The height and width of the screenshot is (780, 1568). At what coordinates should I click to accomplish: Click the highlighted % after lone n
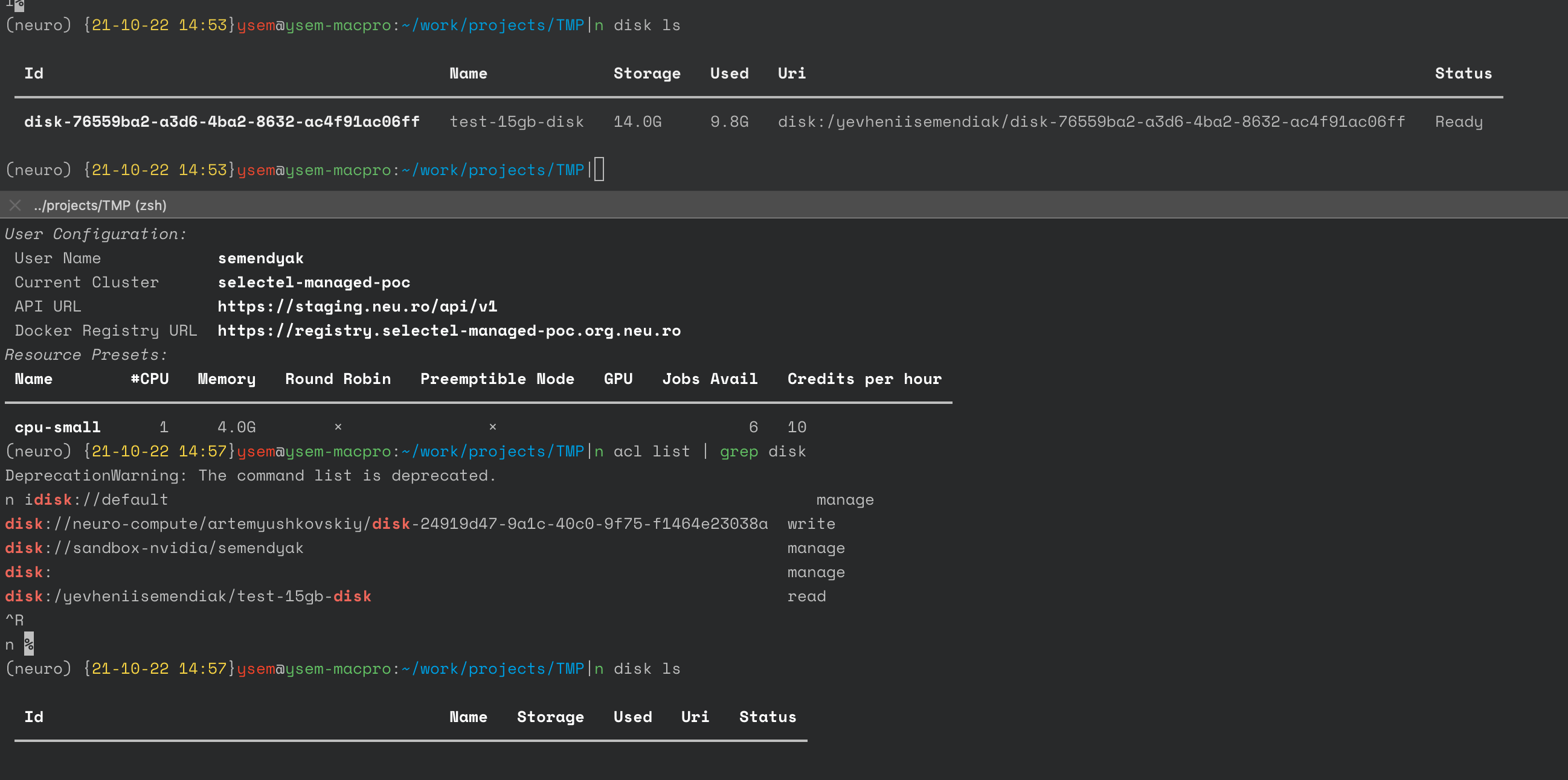[x=28, y=644]
